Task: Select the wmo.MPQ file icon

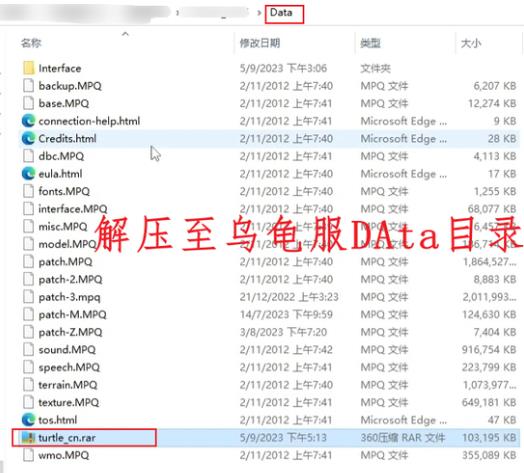Action: (28, 455)
